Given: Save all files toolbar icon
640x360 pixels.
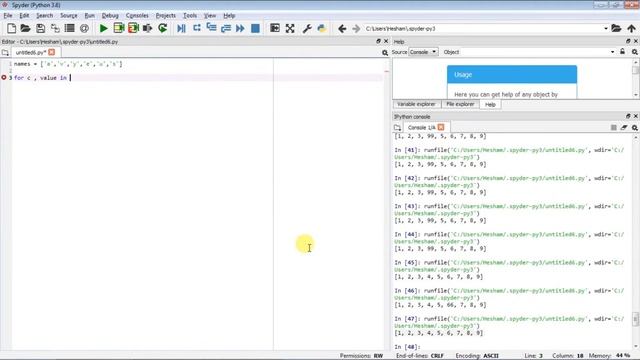Looking at the screenshot, I should pyautogui.click(x=55, y=28).
